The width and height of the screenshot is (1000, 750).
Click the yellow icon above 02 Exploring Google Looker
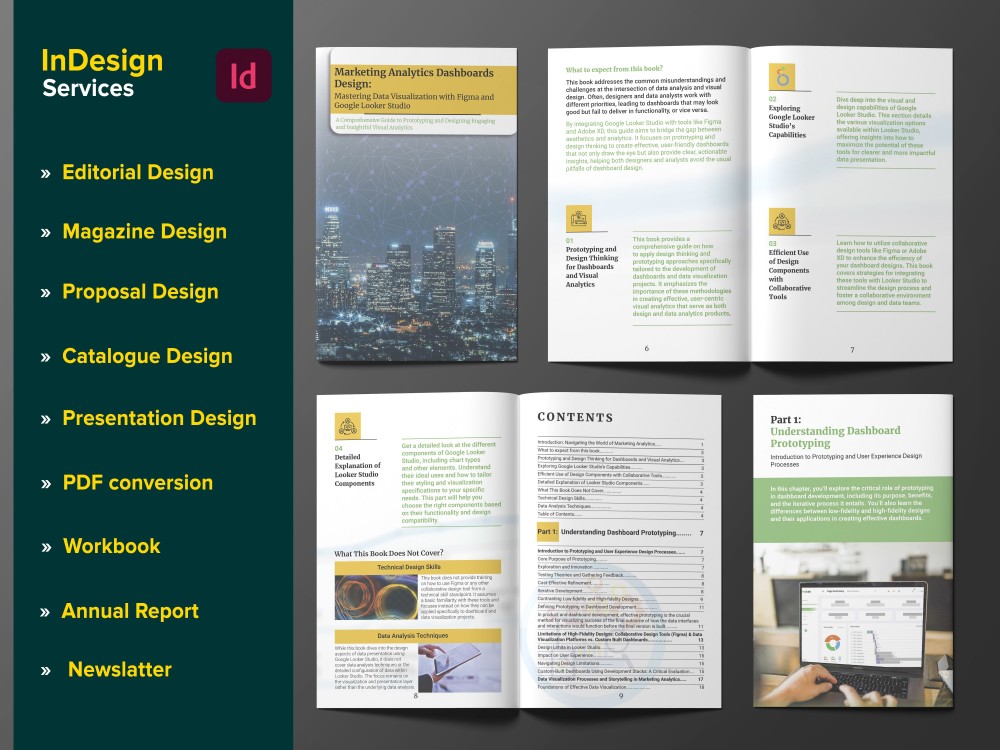tap(781, 77)
